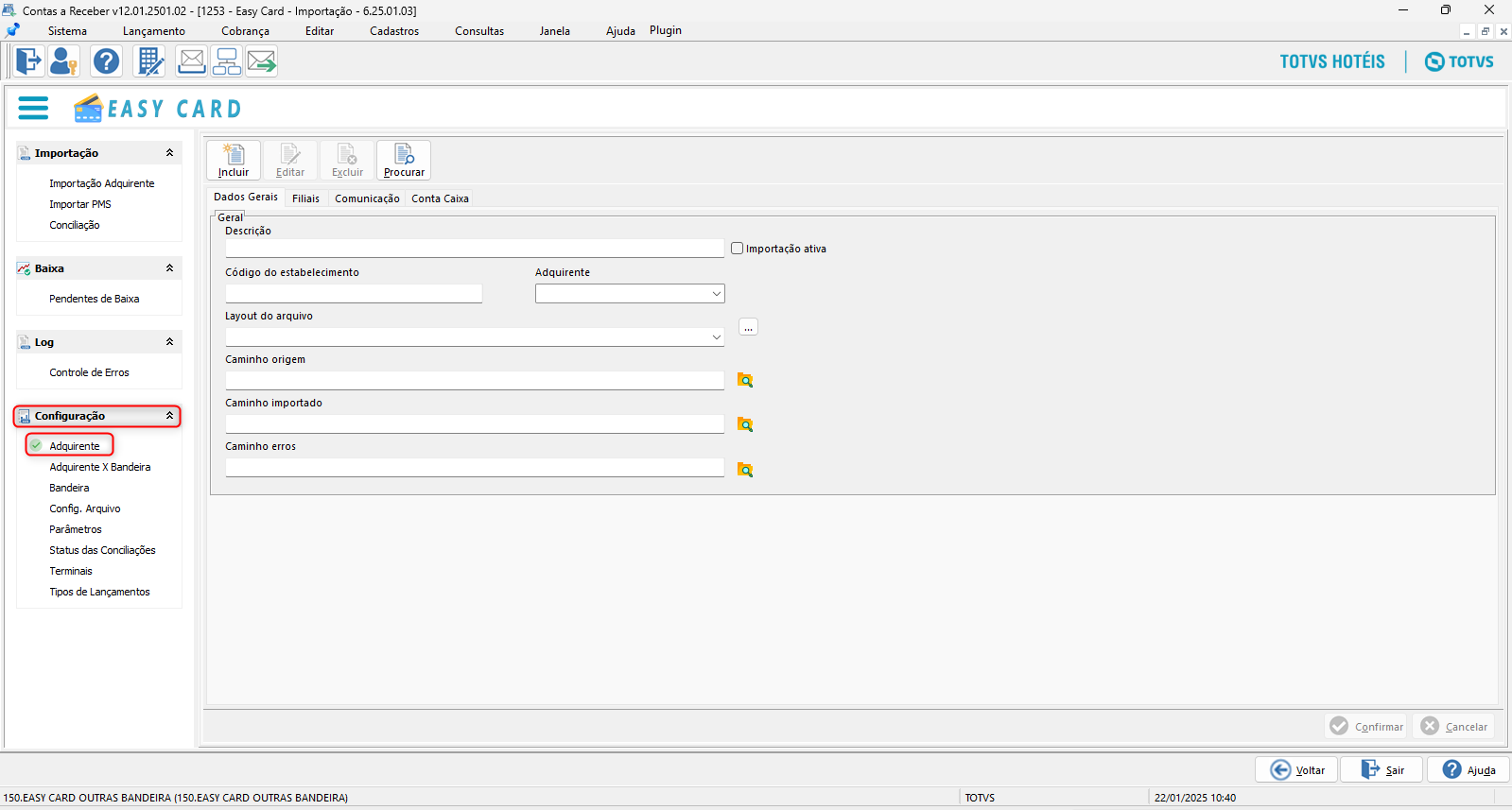
Task: Click the send mail arrow toolbar icon
Action: click(x=262, y=61)
